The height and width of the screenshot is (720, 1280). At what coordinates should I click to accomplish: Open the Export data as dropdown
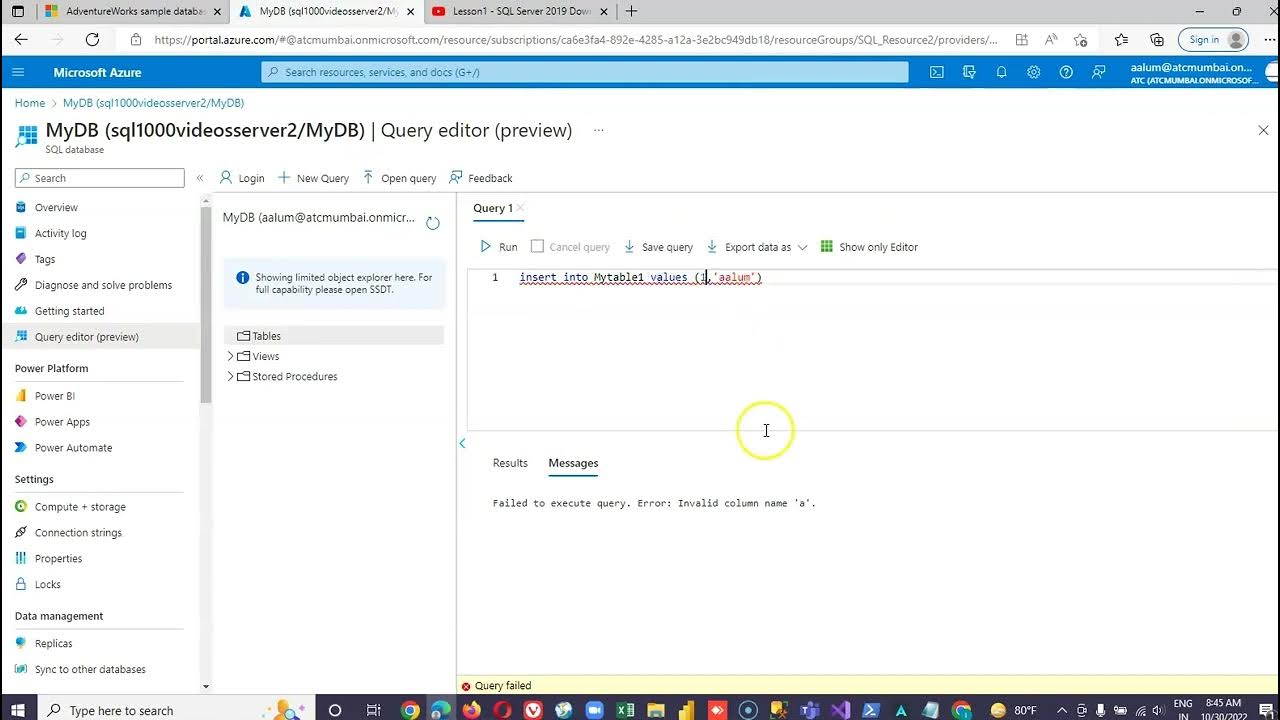pos(757,247)
